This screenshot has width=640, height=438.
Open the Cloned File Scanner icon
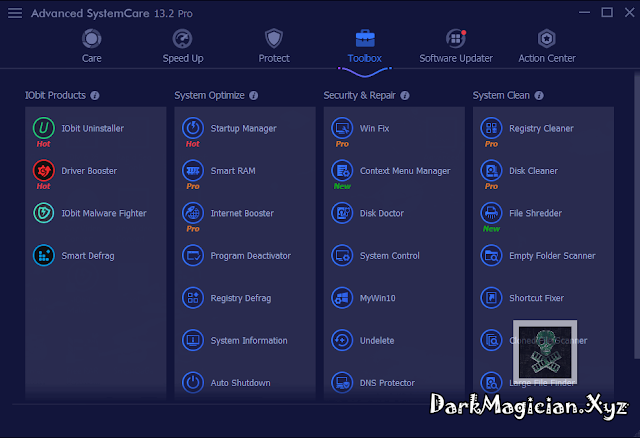pyautogui.click(x=491, y=340)
